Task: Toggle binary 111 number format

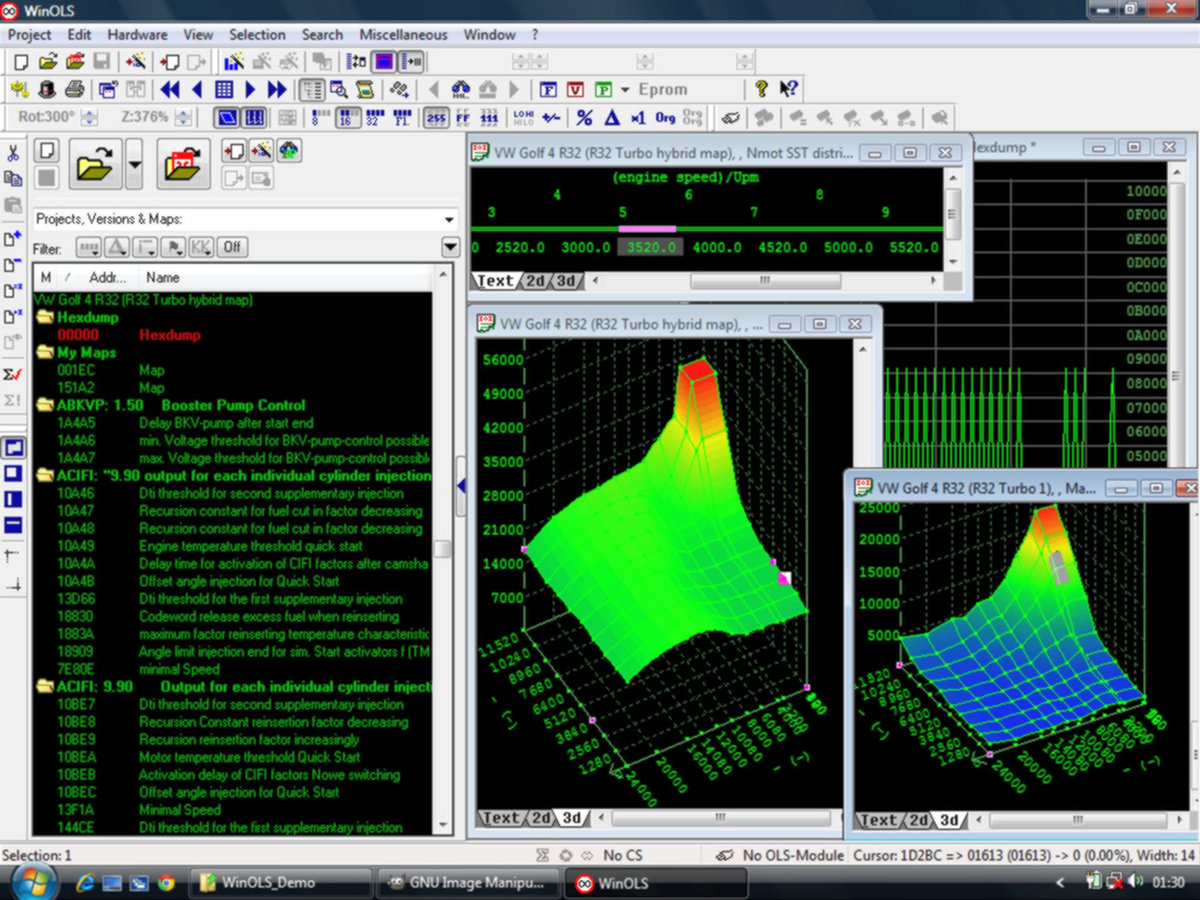Action: point(489,117)
